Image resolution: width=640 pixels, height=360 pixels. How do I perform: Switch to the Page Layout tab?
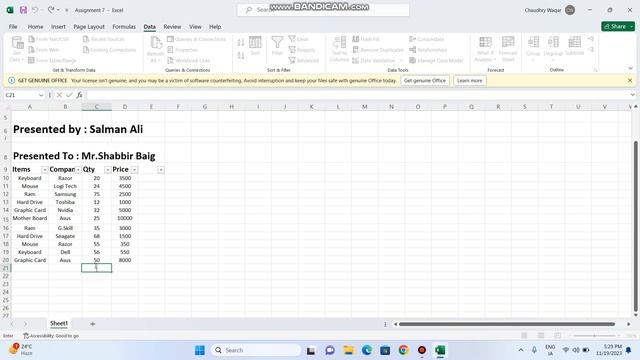click(89, 27)
